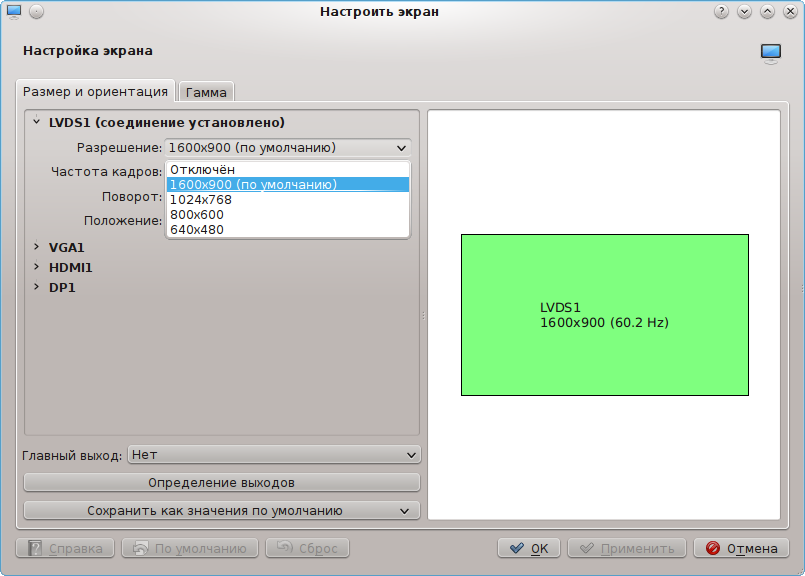This screenshot has height=576, width=805.
Task: Click the help question mark title button
Action: (x=722, y=12)
